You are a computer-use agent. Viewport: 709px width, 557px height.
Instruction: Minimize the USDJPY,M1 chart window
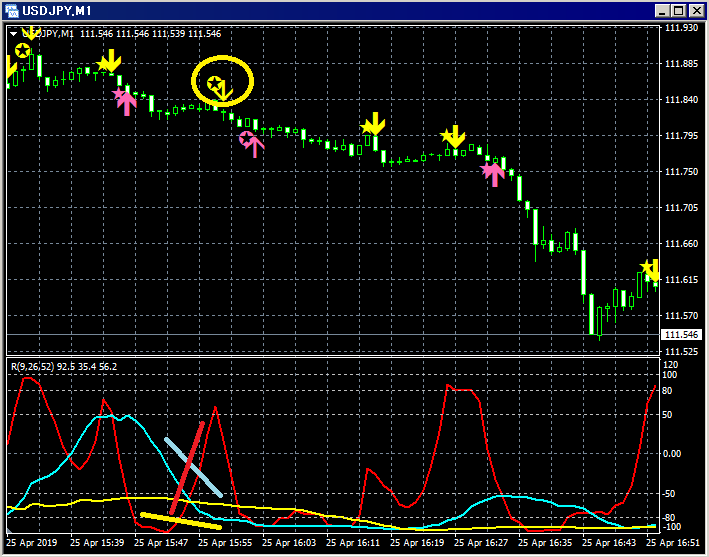(x=662, y=11)
